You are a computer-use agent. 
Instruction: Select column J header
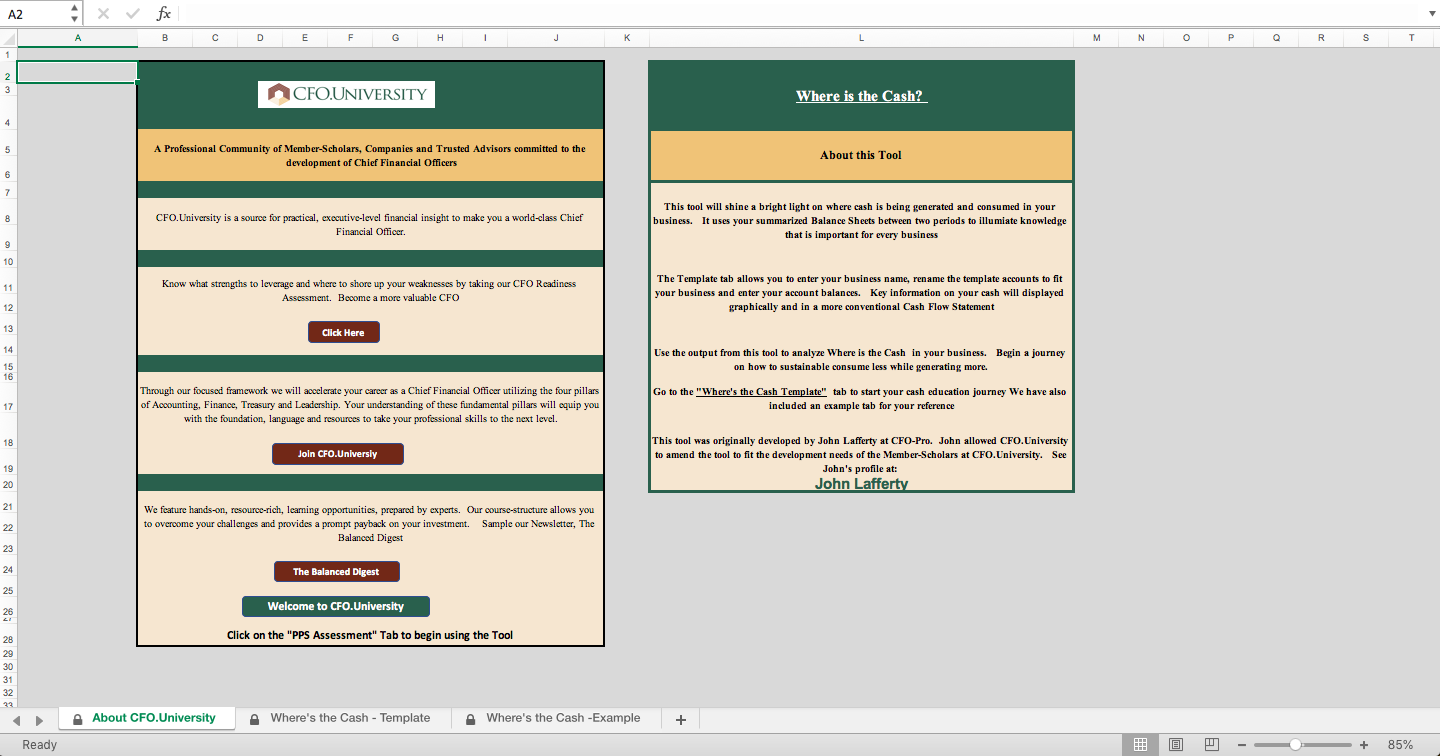tap(556, 38)
